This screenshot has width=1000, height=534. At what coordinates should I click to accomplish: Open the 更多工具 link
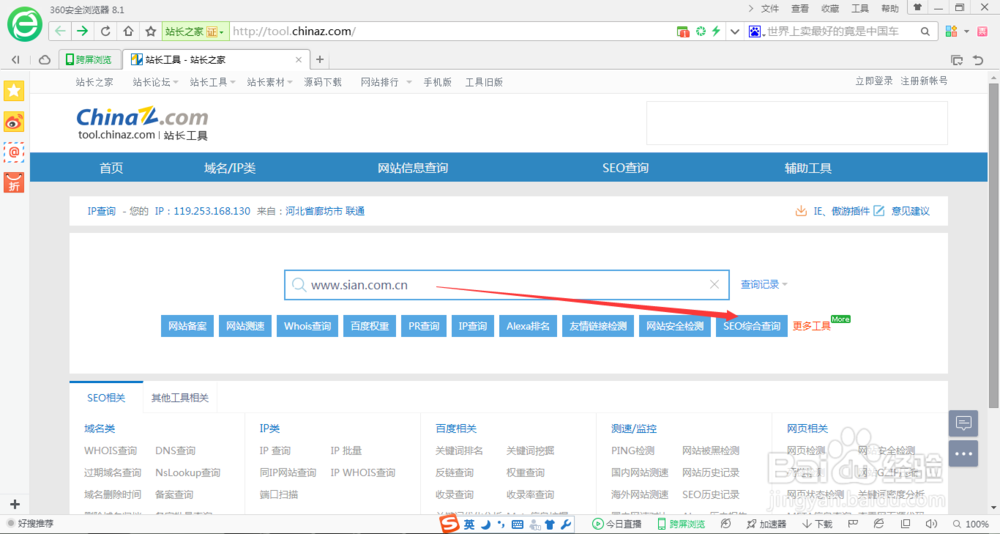tap(811, 326)
